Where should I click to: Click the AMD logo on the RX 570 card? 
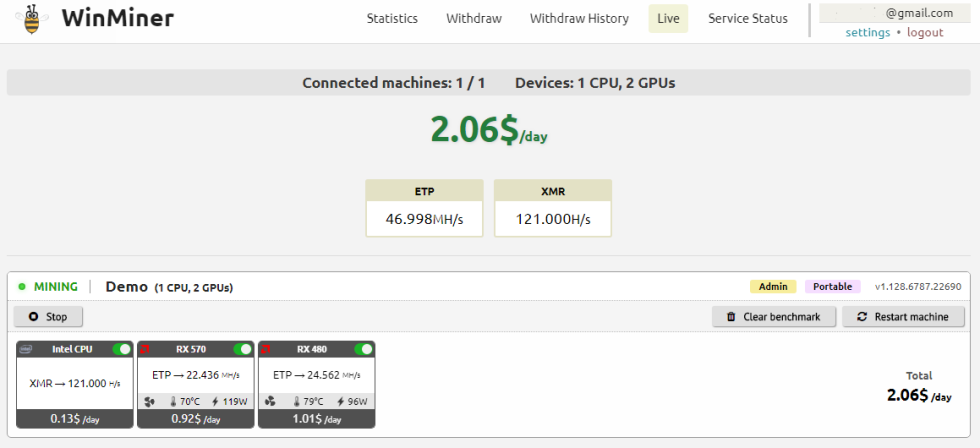[146, 349]
